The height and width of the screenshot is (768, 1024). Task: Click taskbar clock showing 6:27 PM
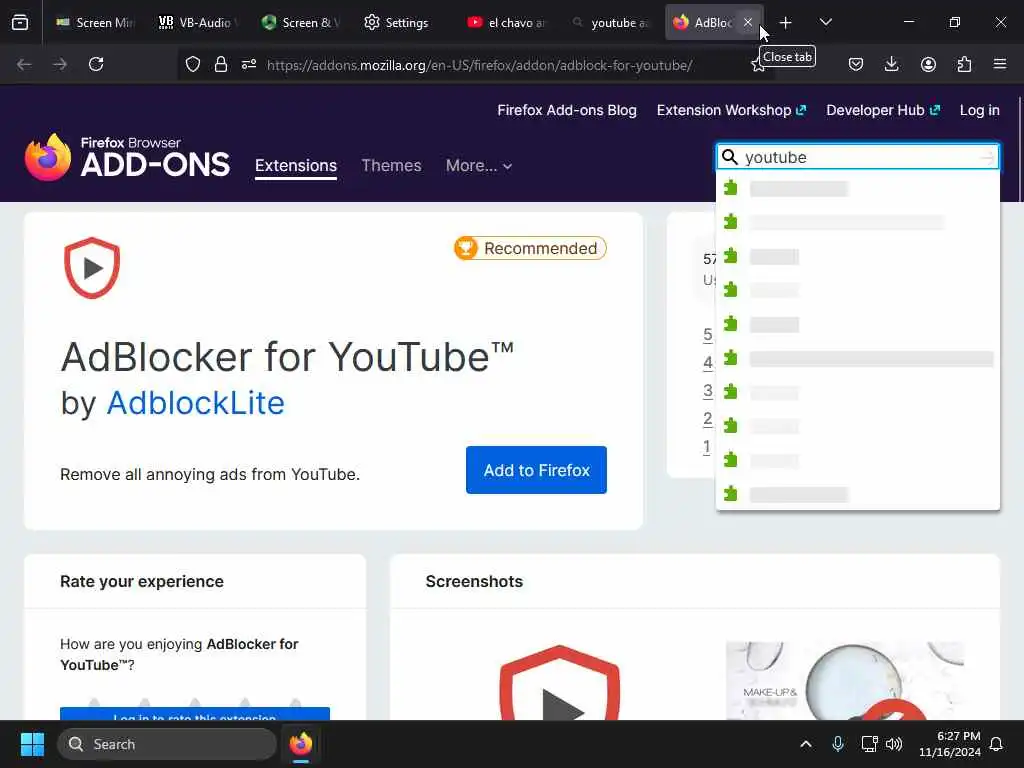950,744
